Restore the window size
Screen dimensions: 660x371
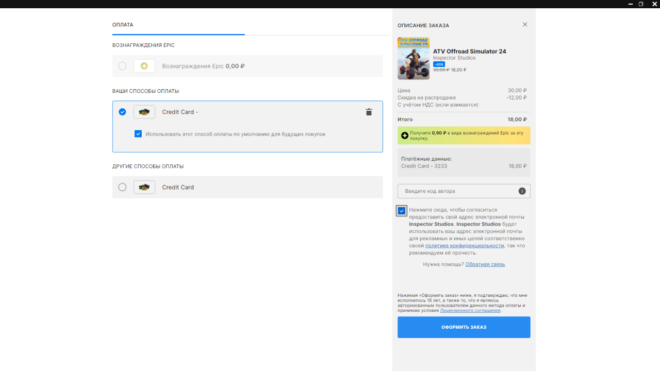pos(641,4)
